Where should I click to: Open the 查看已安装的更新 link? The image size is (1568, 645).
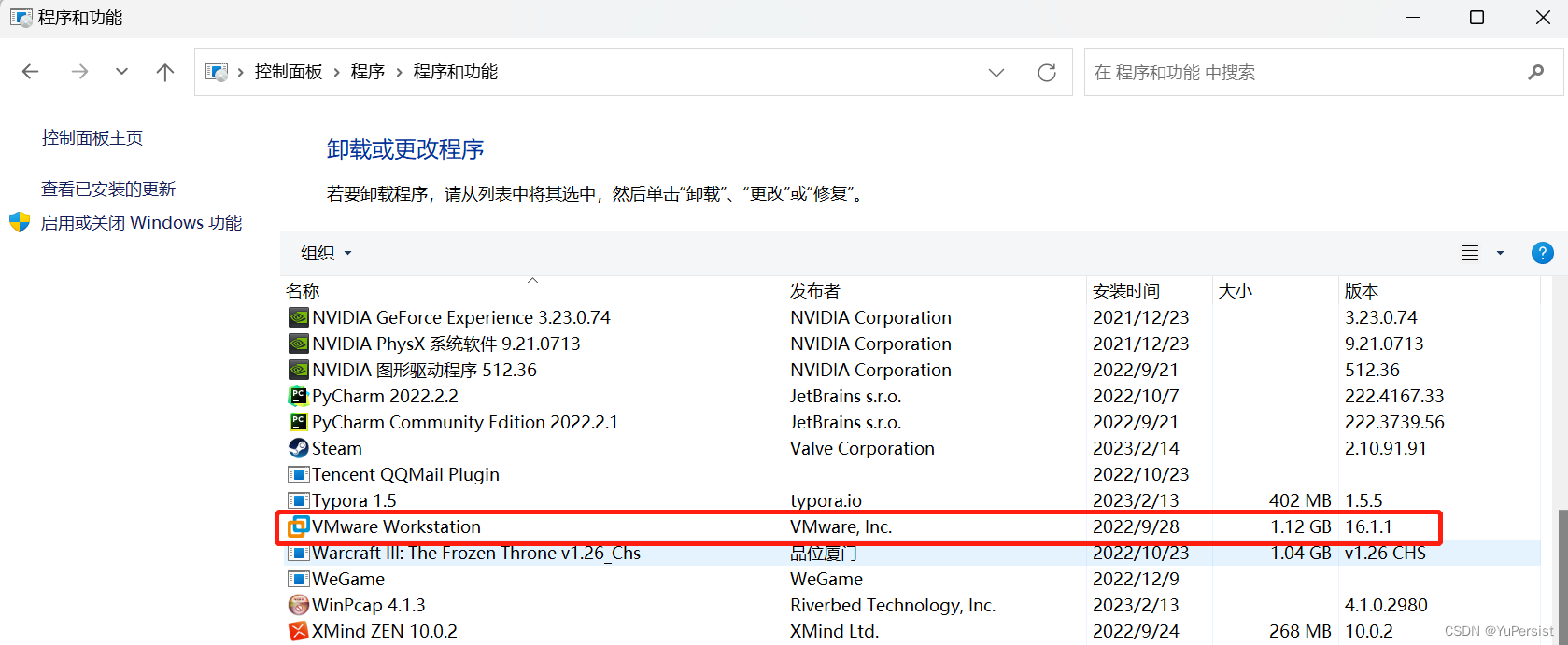coord(108,189)
